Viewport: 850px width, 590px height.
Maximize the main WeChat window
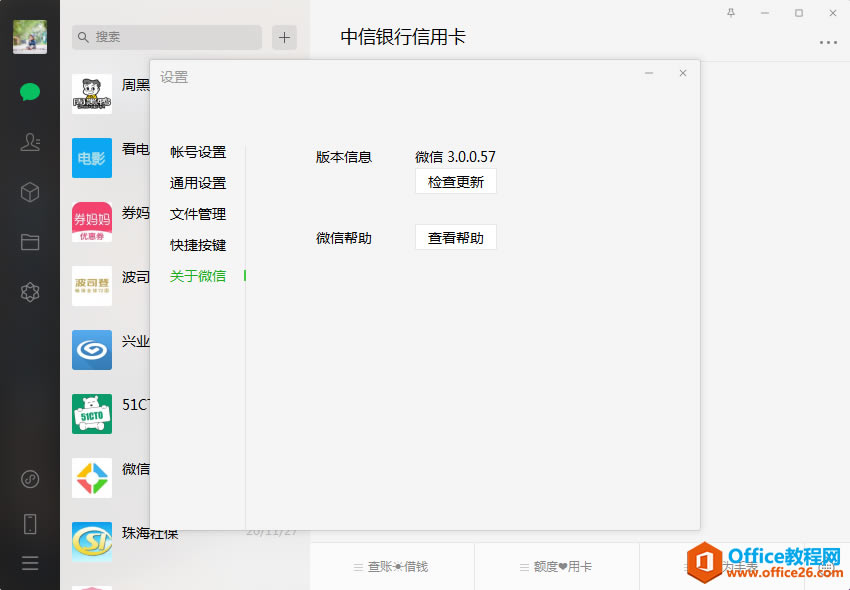tap(799, 13)
